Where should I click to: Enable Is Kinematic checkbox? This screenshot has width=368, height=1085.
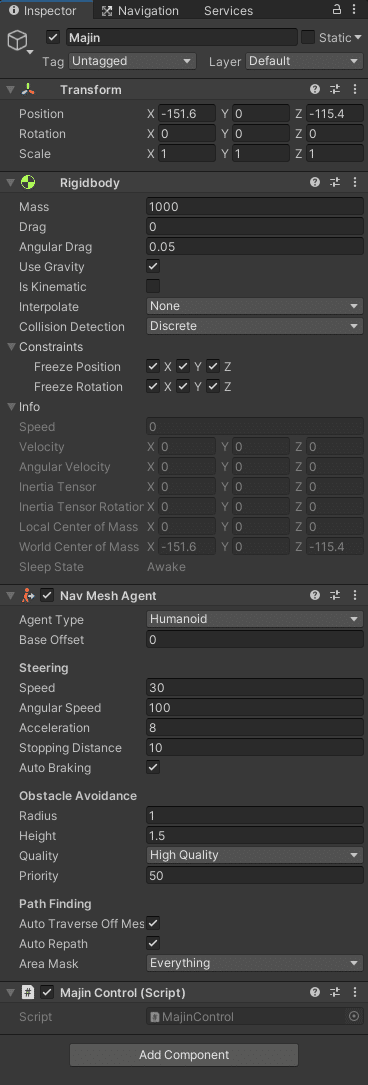click(x=154, y=286)
